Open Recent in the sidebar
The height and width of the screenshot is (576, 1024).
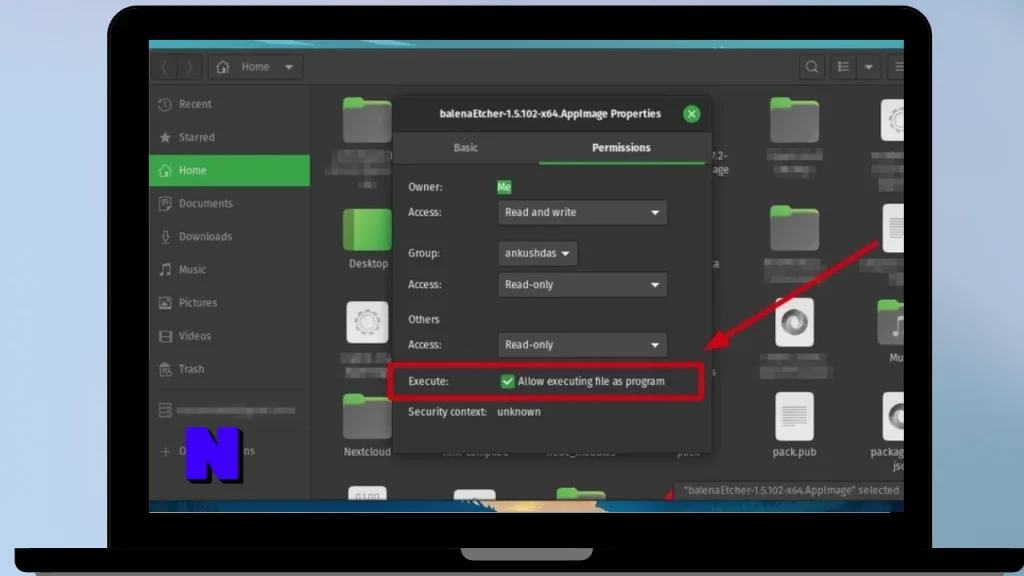tap(229, 104)
